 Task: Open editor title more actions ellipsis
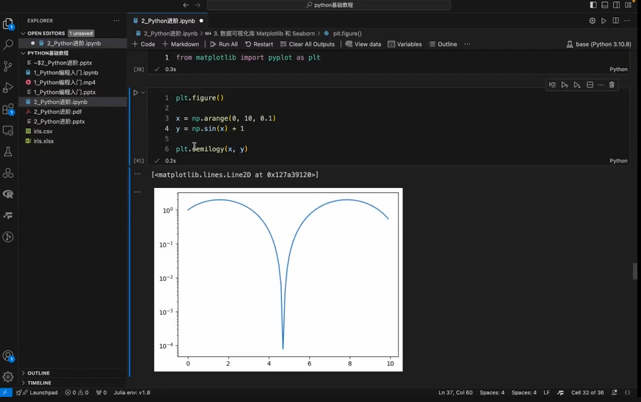coord(627,20)
